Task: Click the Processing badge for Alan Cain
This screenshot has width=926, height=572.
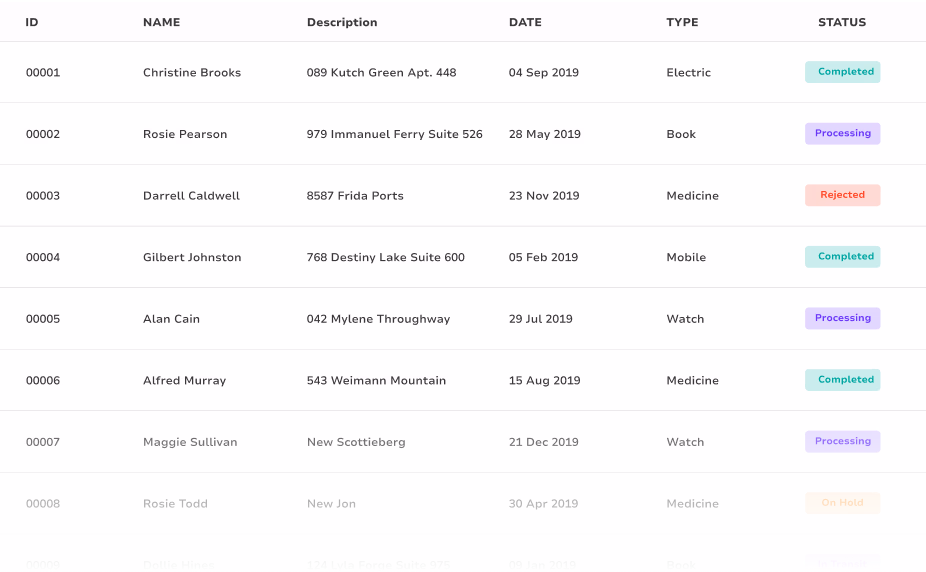Action: tap(842, 319)
